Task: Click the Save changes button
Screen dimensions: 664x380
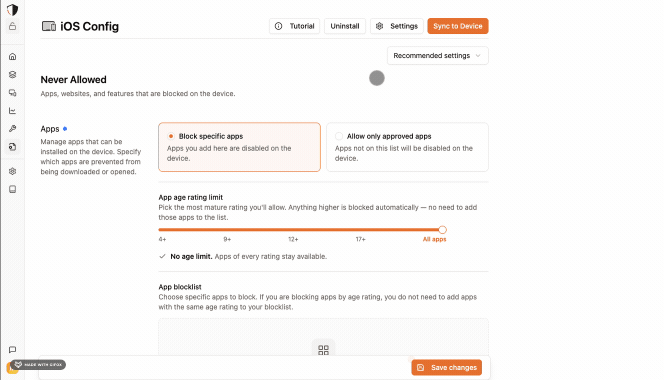Action: 447,368
